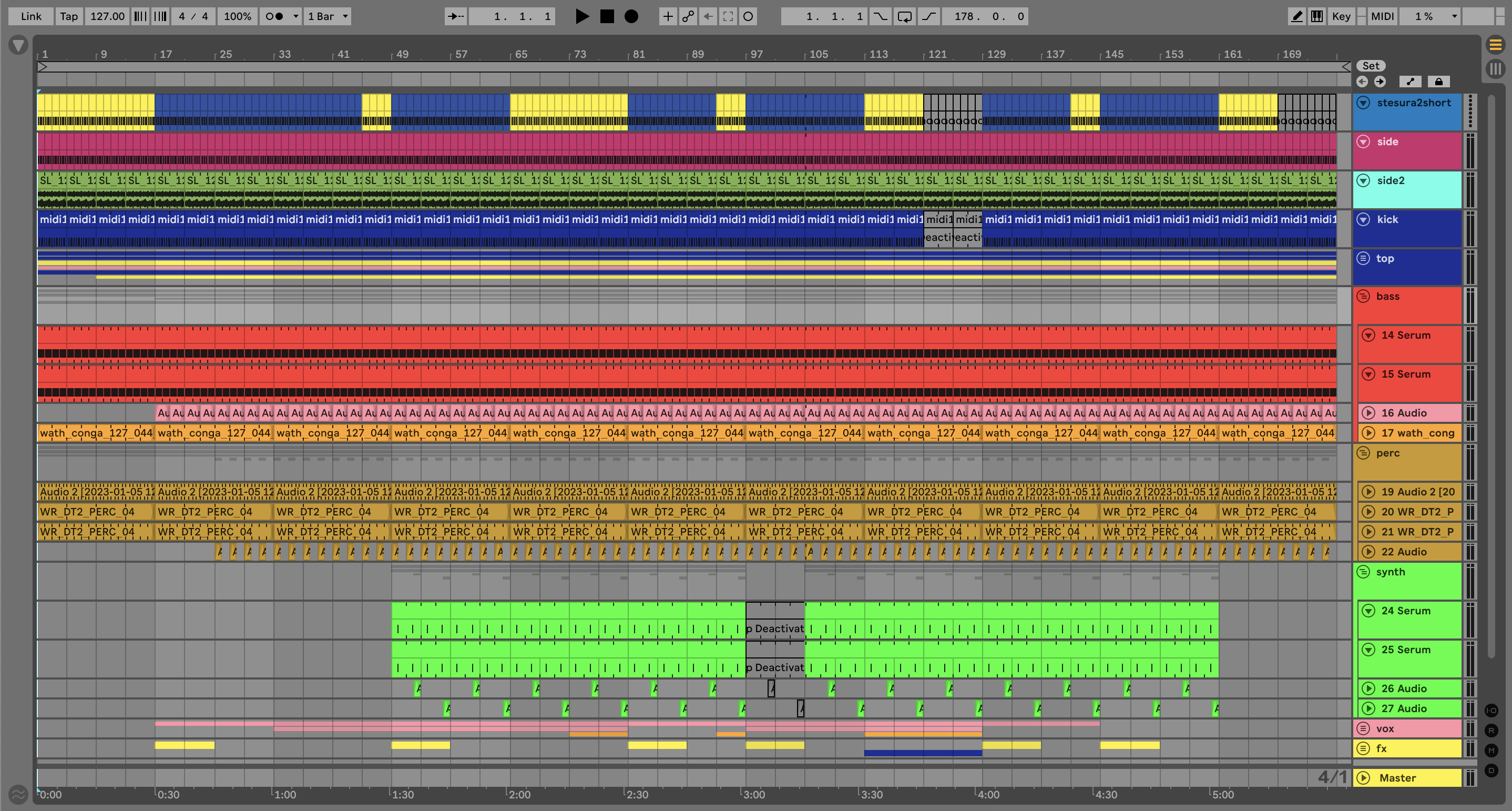Toggle the computer MIDI keyboard icon
This screenshot has height=811, width=1512.
point(1317,16)
